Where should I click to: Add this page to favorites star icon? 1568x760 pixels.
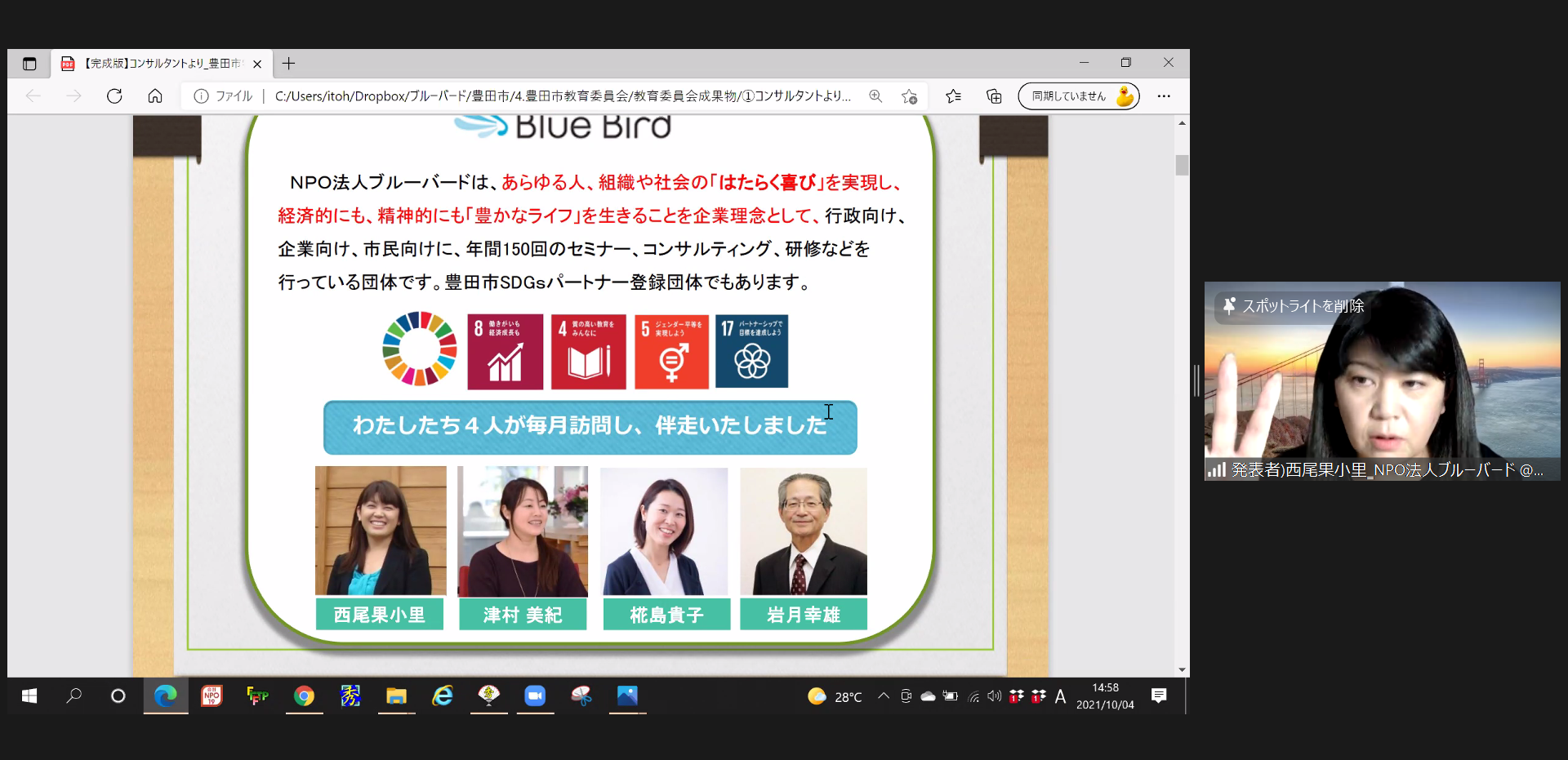click(909, 96)
